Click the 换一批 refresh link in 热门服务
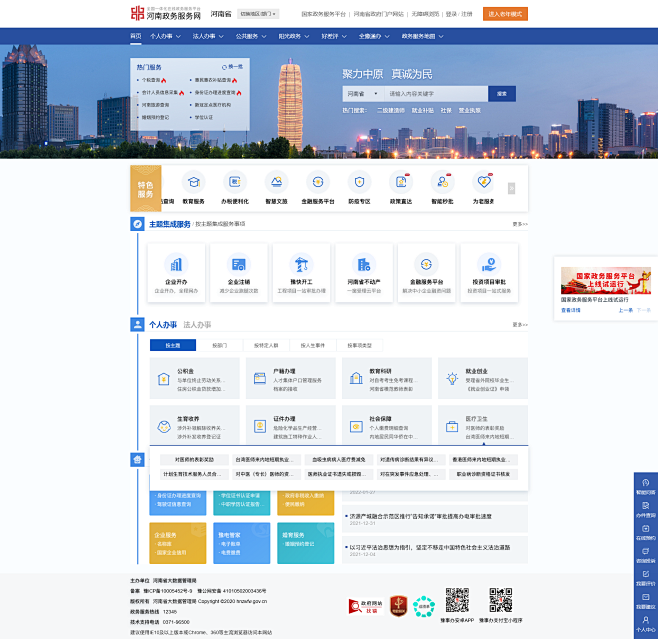Viewport: 658px width, 639px height. coord(234,67)
